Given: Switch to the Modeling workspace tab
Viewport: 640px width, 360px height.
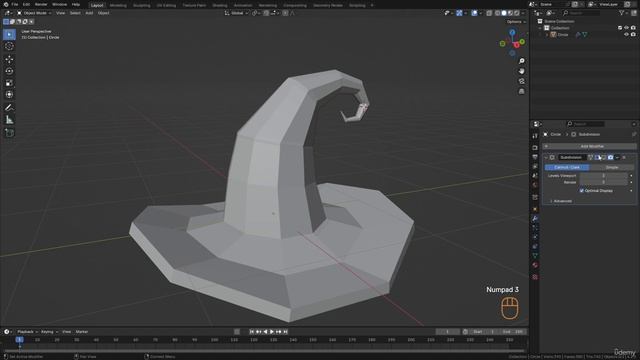Looking at the screenshot, I should click(x=118, y=5).
